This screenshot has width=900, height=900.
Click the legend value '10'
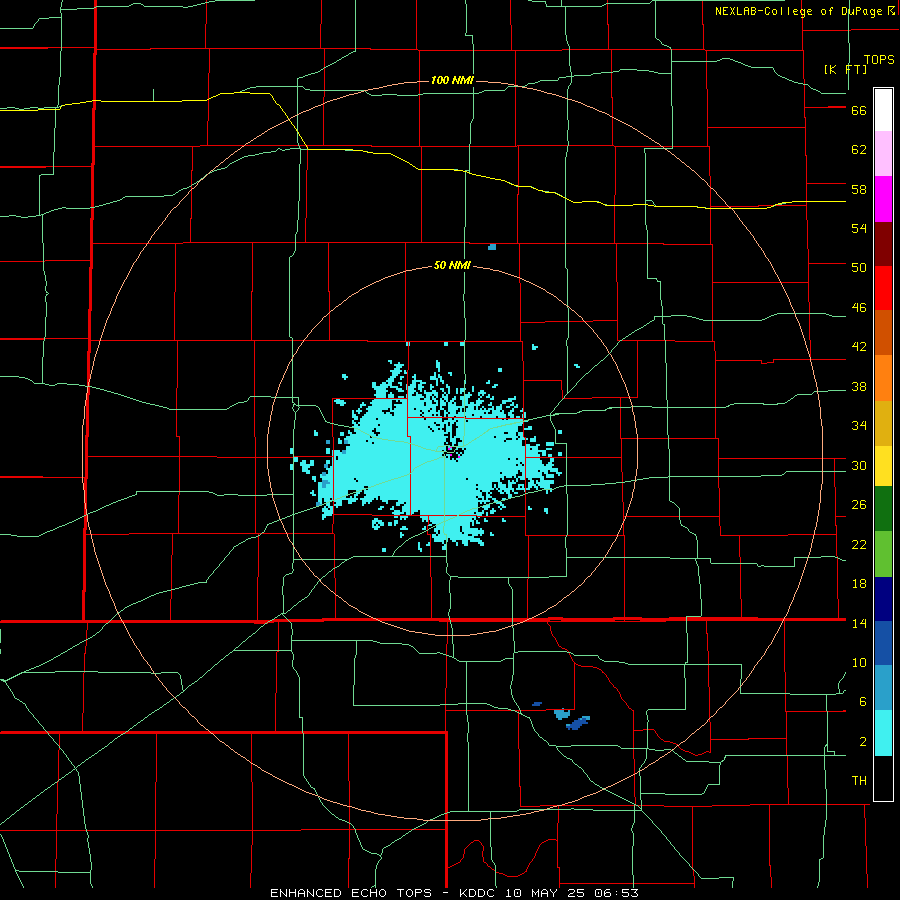click(x=859, y=663)
